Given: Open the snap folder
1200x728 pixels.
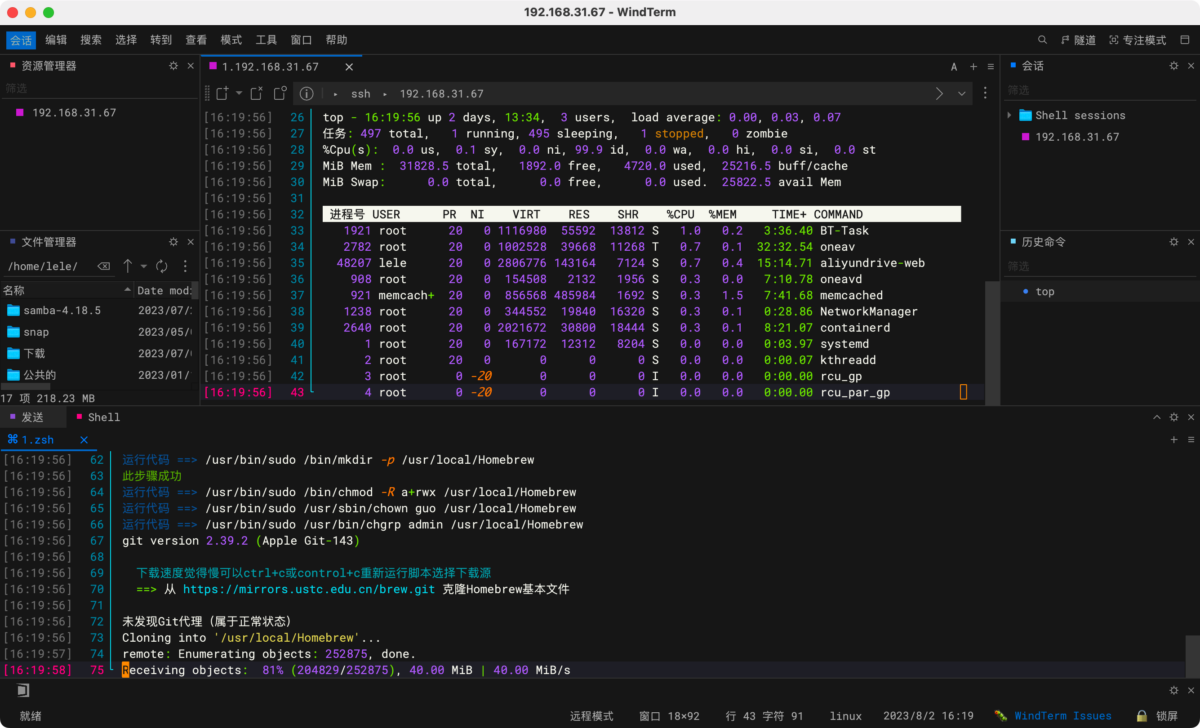Looking at the screenshot, I should (x=36, y=332).
